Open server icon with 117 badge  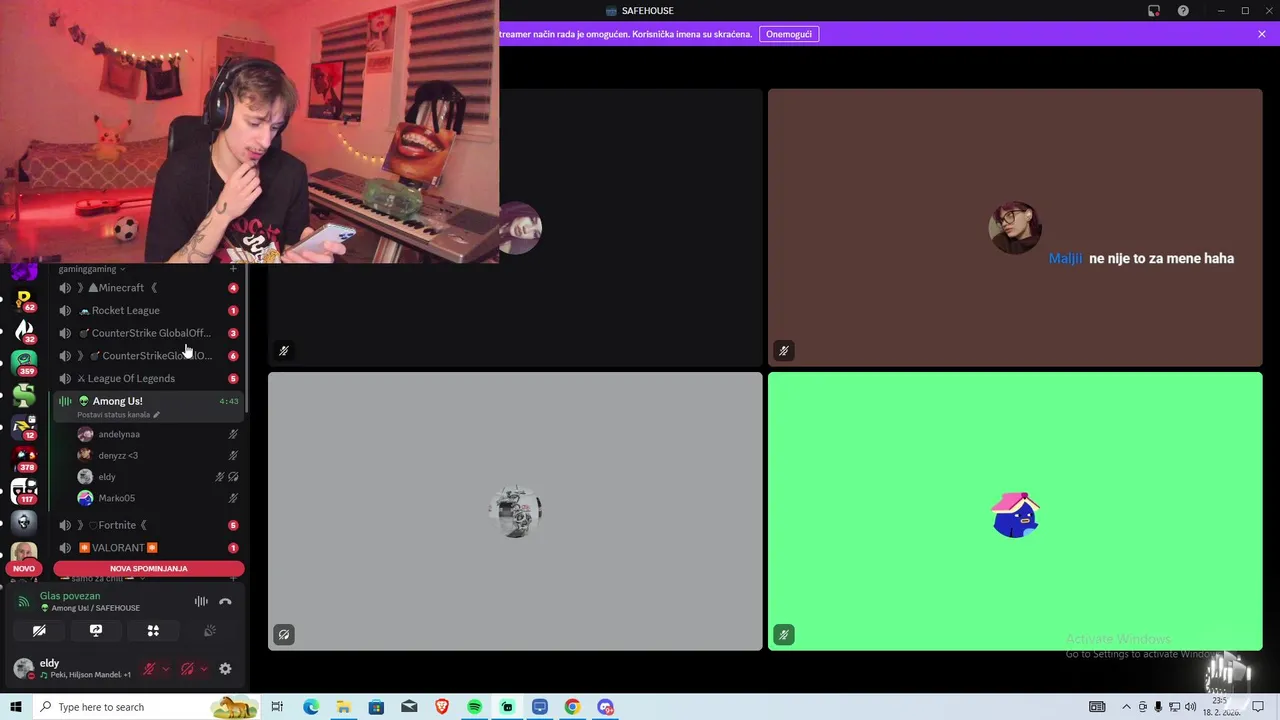coord(24,491)
